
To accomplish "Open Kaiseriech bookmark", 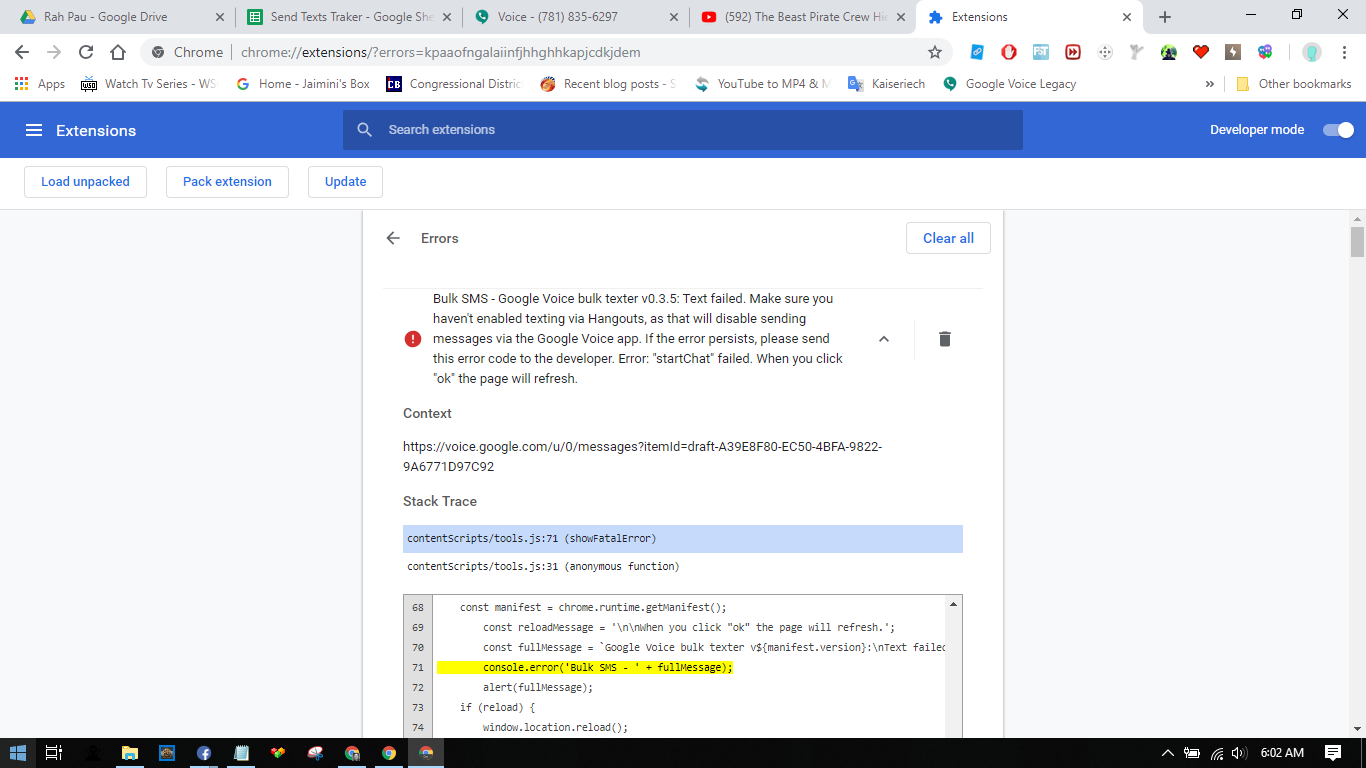I will click(886, 84).
